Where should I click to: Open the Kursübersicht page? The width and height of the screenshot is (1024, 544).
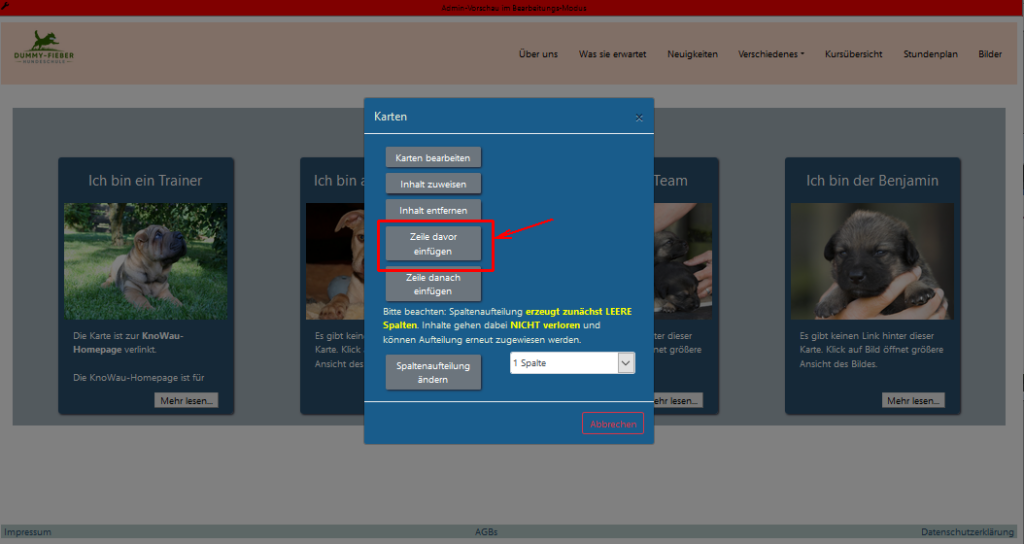point(853,54)
